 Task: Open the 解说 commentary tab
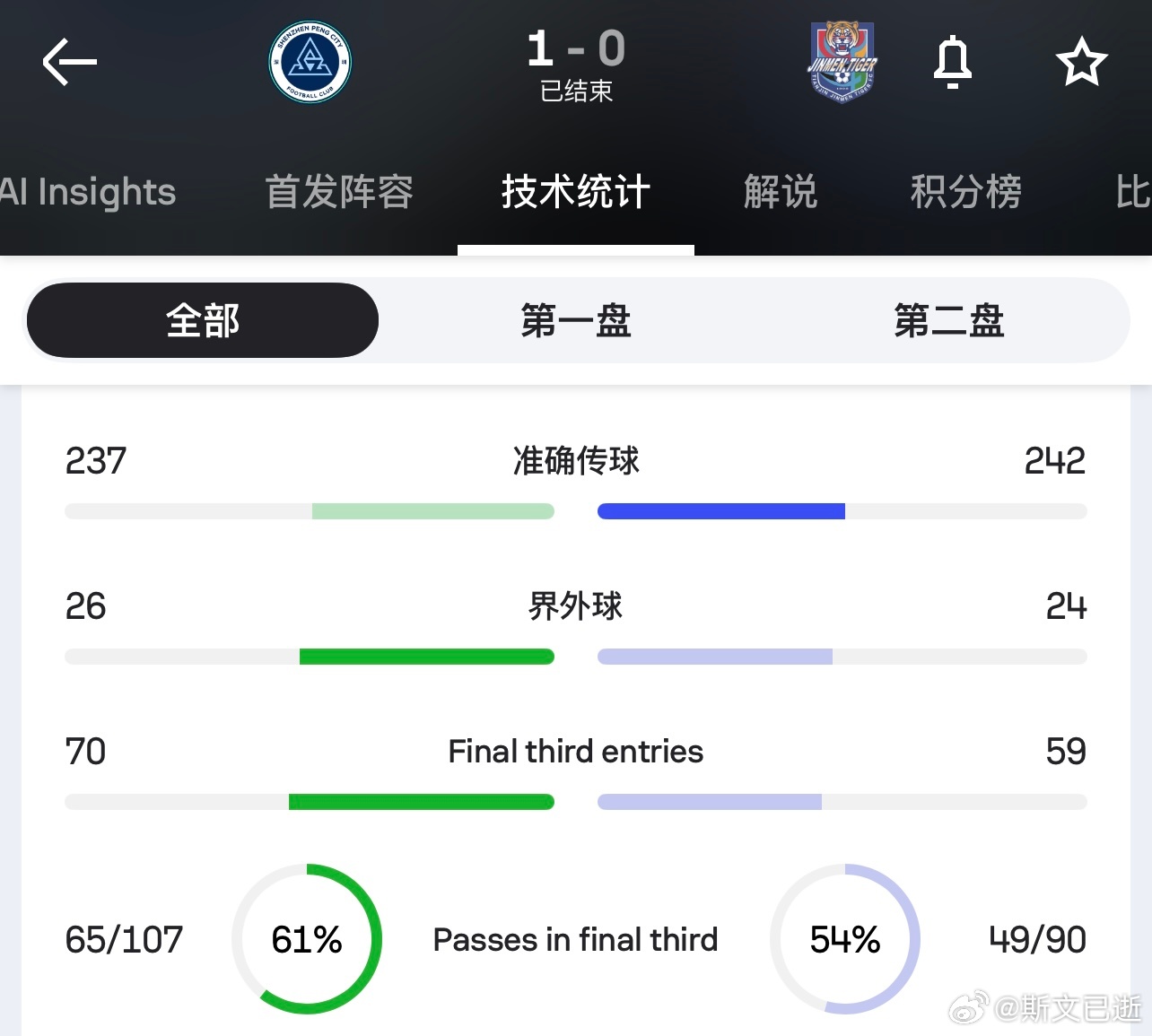781,192
